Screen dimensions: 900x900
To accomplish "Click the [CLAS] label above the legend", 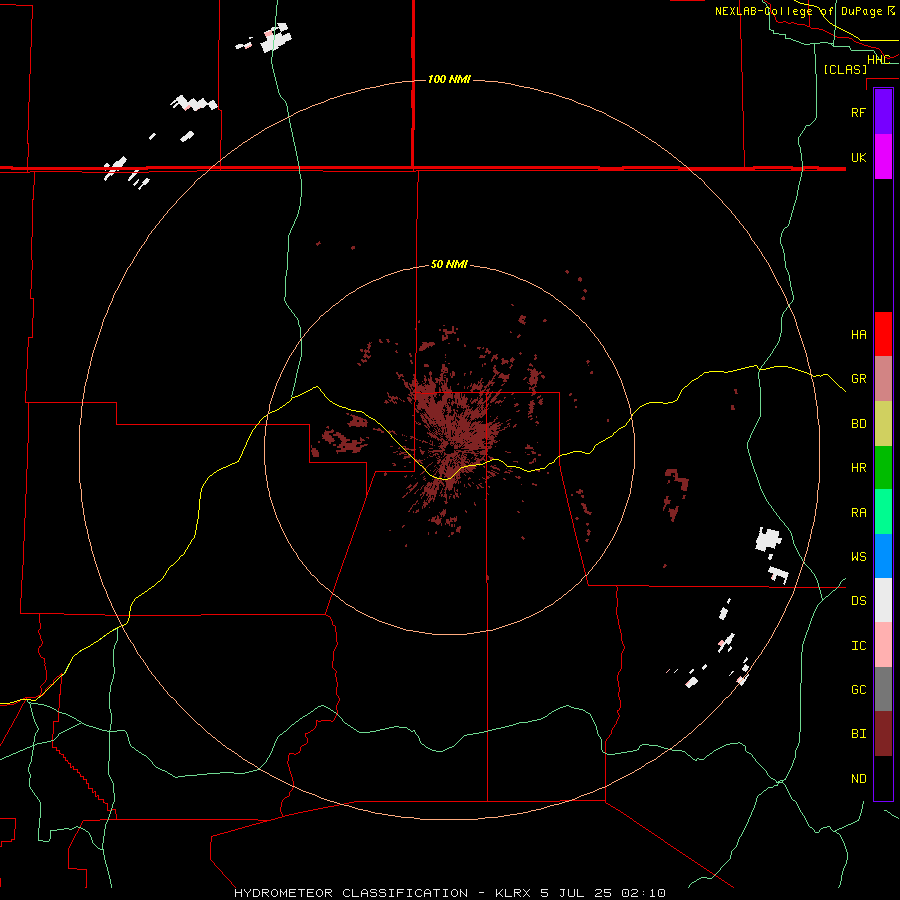I will 845,69.
